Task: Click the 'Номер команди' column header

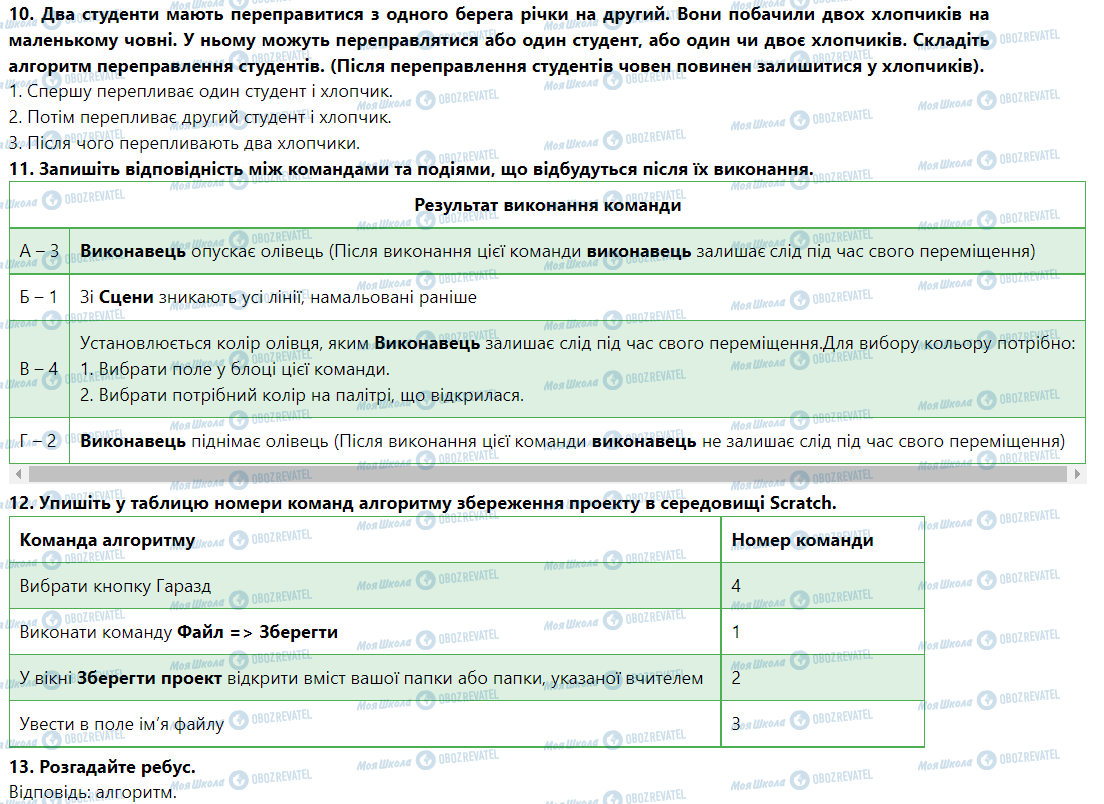Action: coord(802,540)
